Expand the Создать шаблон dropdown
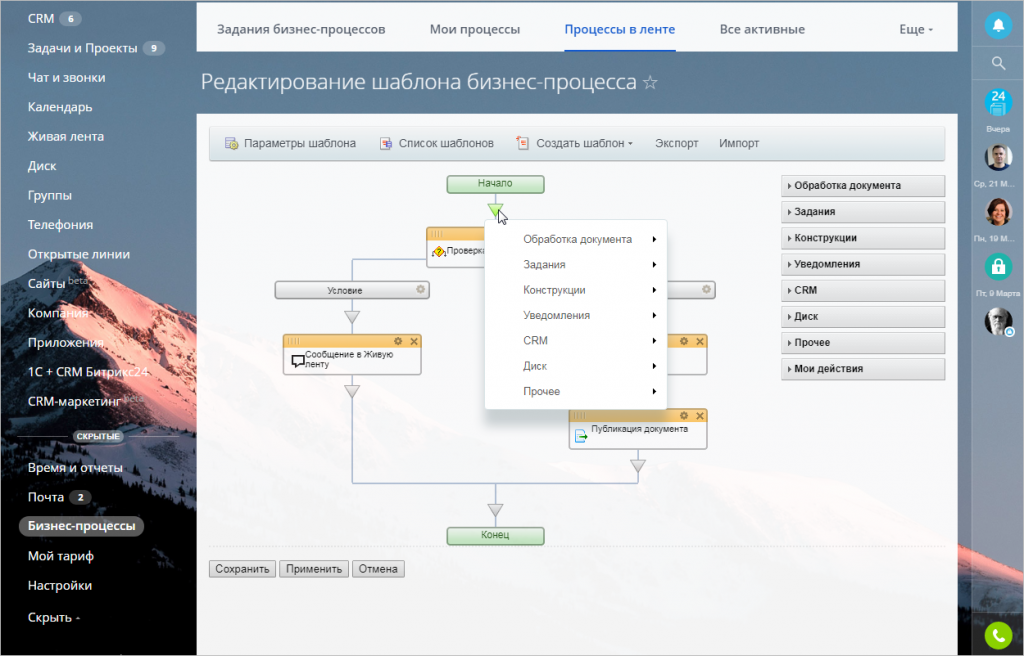The image size is (1024, 656). click(575, 143)
